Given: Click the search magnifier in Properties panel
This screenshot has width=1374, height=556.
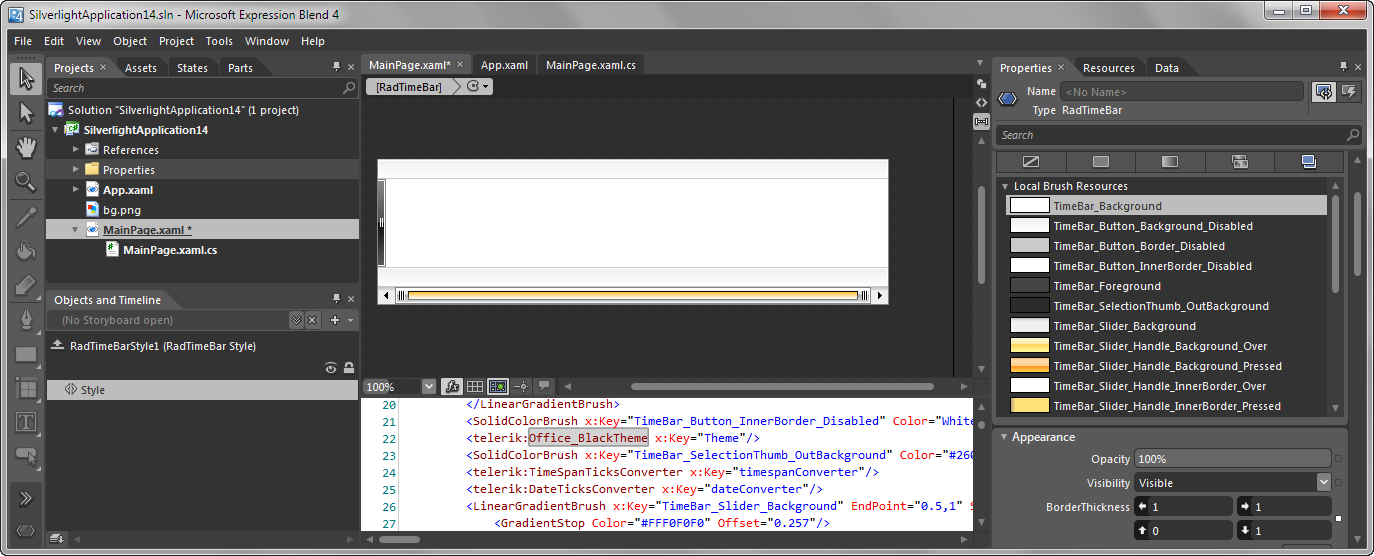Looking at the screenshot, I should [x=1353, y=135].
